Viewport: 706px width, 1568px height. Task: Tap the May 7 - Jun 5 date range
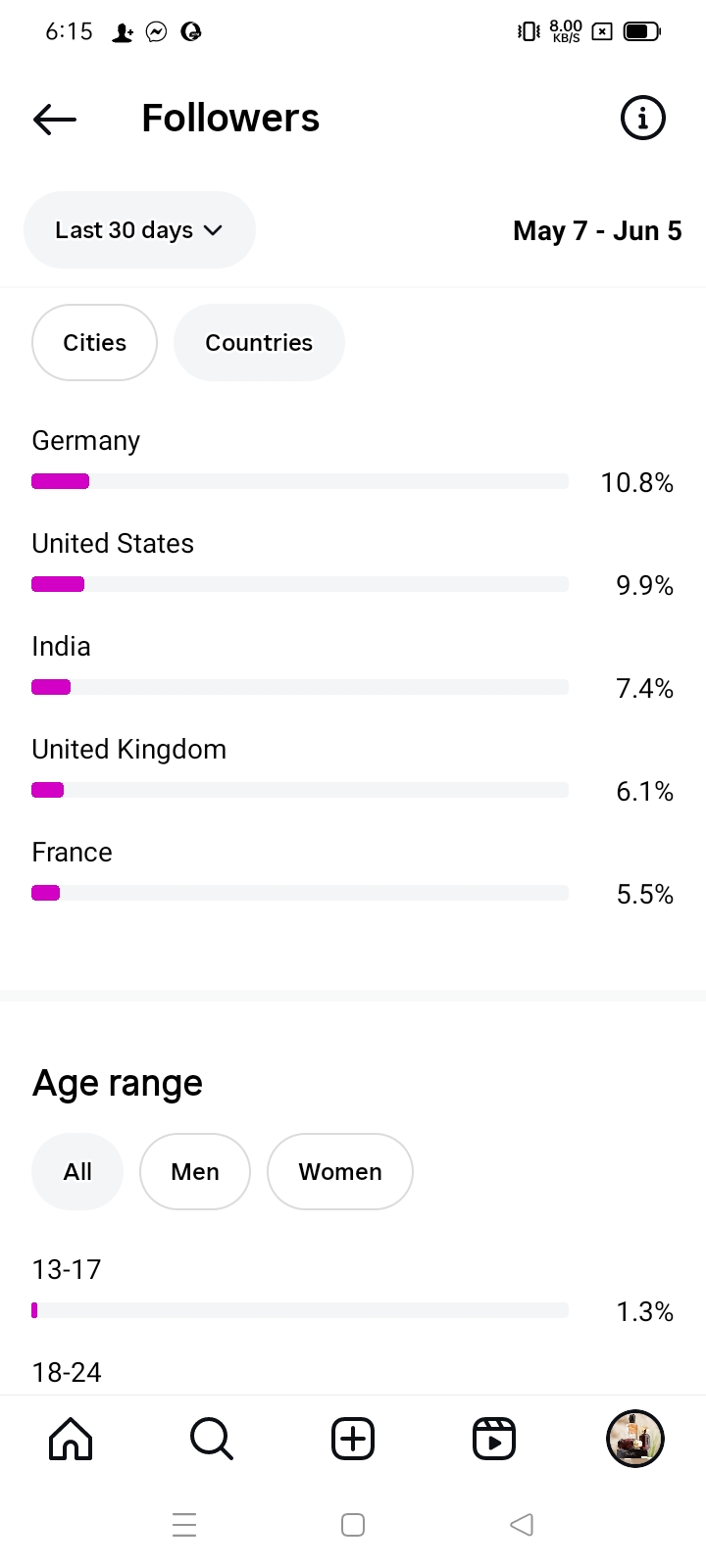tap(597, 231)
